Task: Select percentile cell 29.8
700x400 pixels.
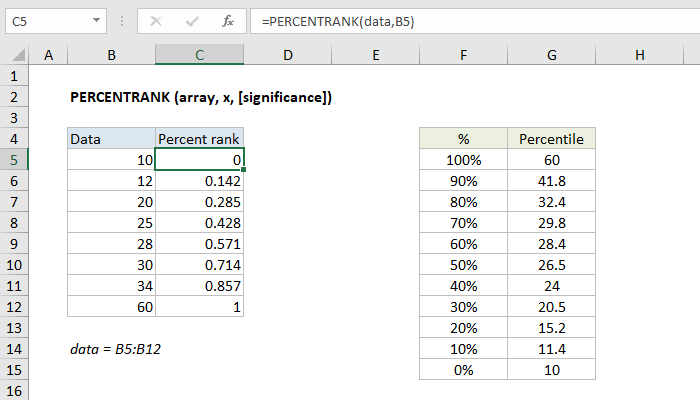Action: [552, 223]
